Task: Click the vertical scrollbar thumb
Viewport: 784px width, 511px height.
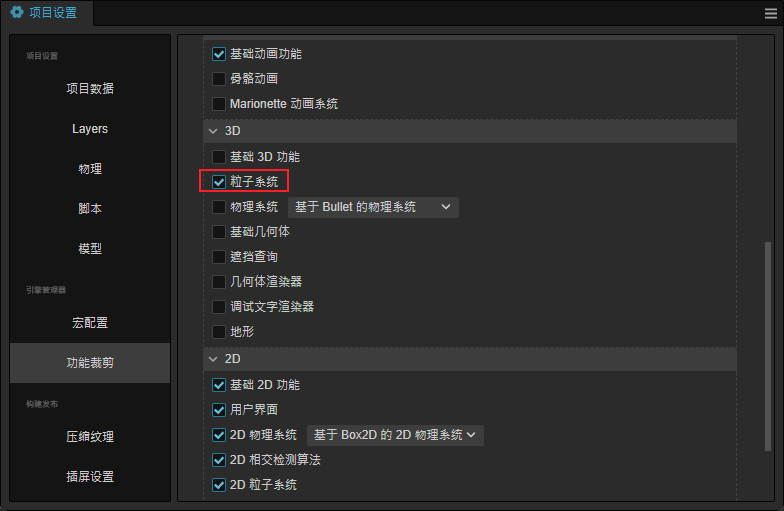Action: [x=768, y=346]
